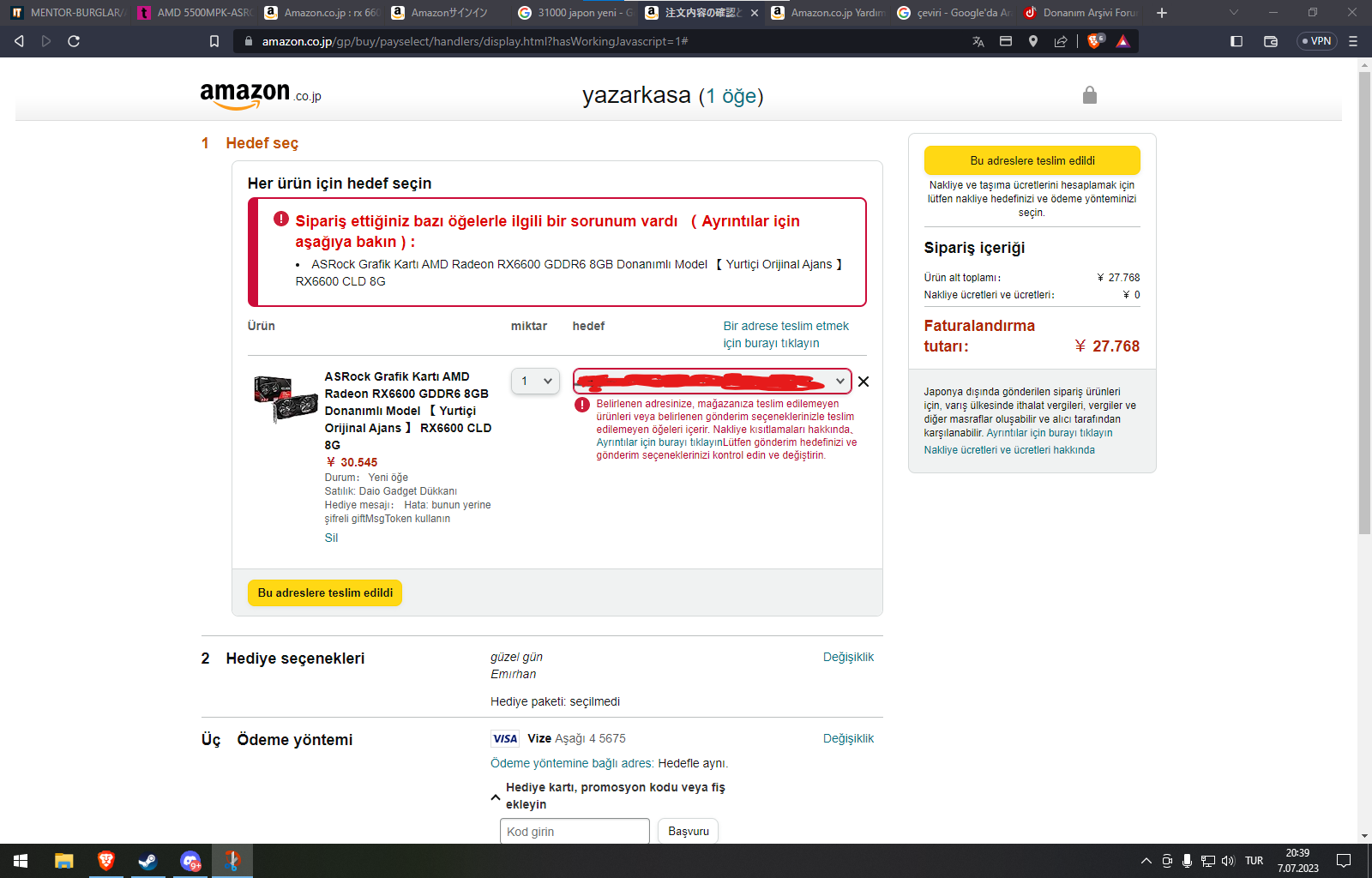This screenshot has height=878, width=1372.
Task: Switch to the Amazon.co.jp : rx 66 tab
Action: [321, 13]
